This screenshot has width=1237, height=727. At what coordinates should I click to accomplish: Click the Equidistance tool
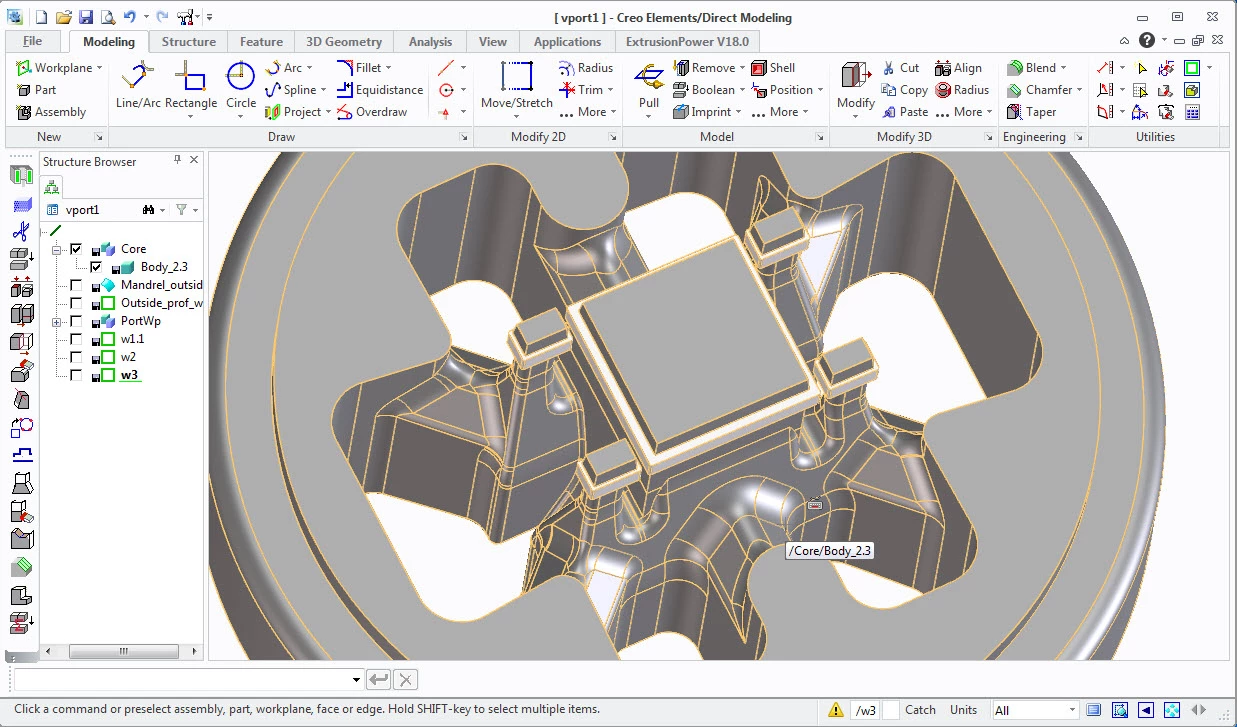pos(379,90)
